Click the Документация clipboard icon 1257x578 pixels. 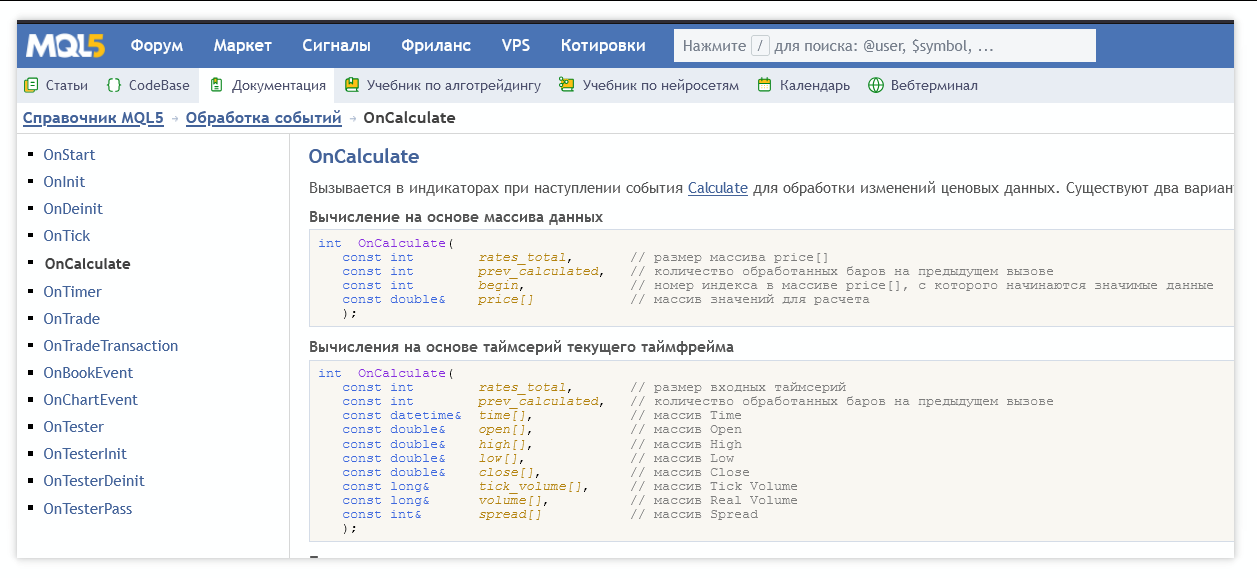click(x=217, y=86)
